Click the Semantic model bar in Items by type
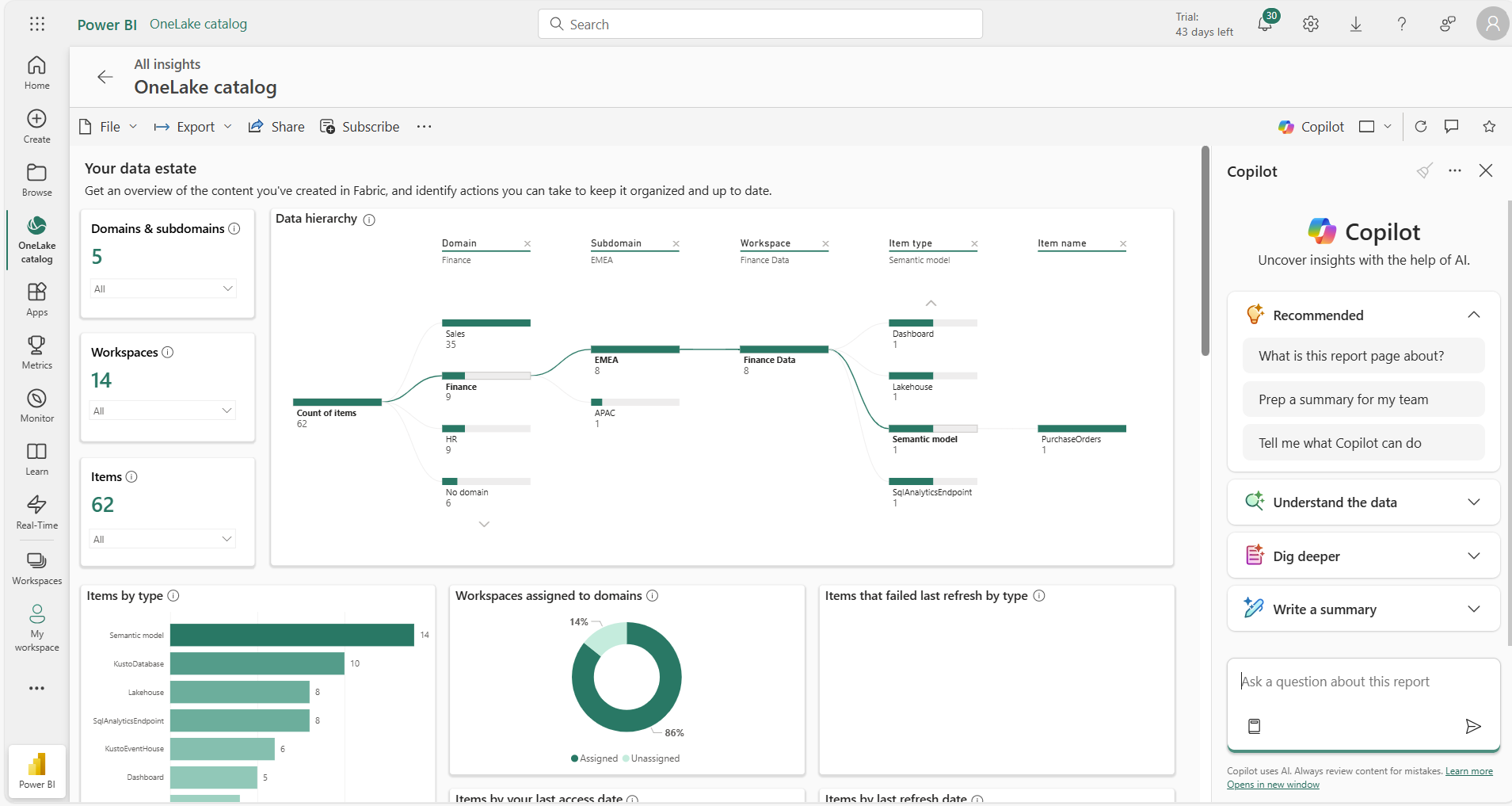This screenshot has width=1512, height=806. coord(292,635)
